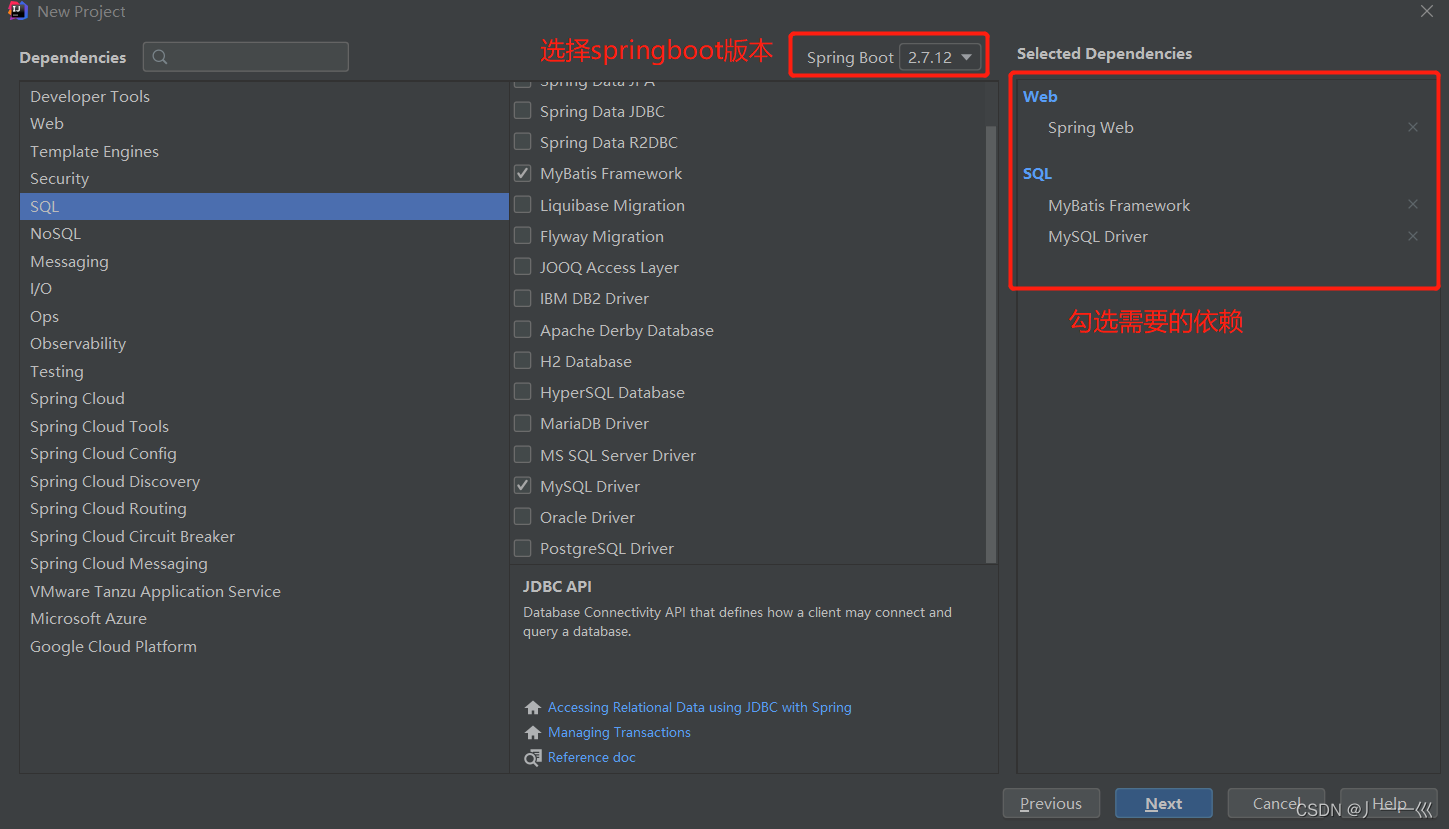Click the dependencies search input field
The image size is (1449, 829).
coord(246,57)
